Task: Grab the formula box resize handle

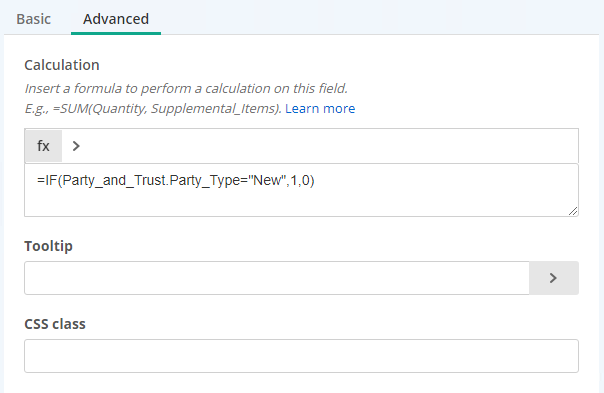Action: pos(573,211)
